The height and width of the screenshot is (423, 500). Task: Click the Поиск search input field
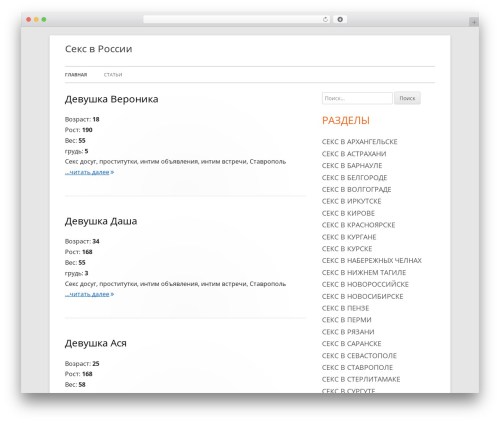click(x=357, y=98)
